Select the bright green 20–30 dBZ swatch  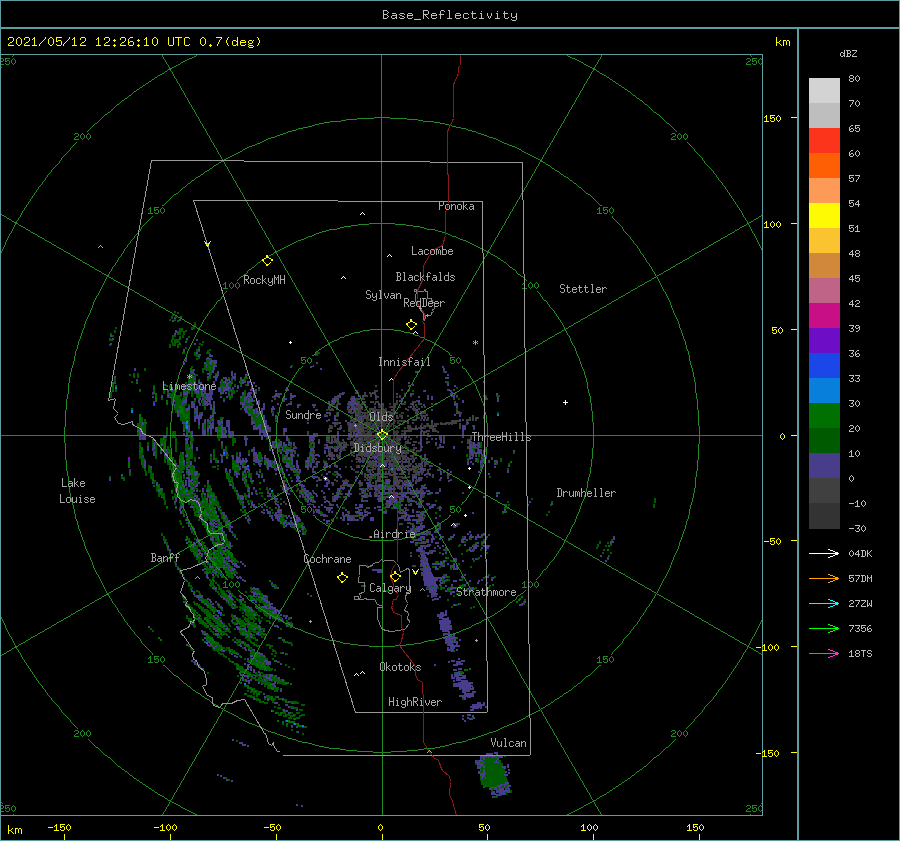(x=824, y=416)
